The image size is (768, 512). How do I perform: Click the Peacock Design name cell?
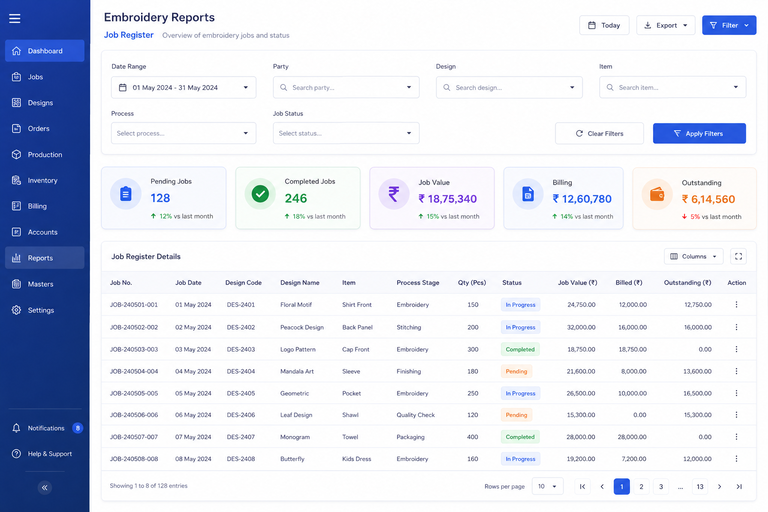coord(302,327)
